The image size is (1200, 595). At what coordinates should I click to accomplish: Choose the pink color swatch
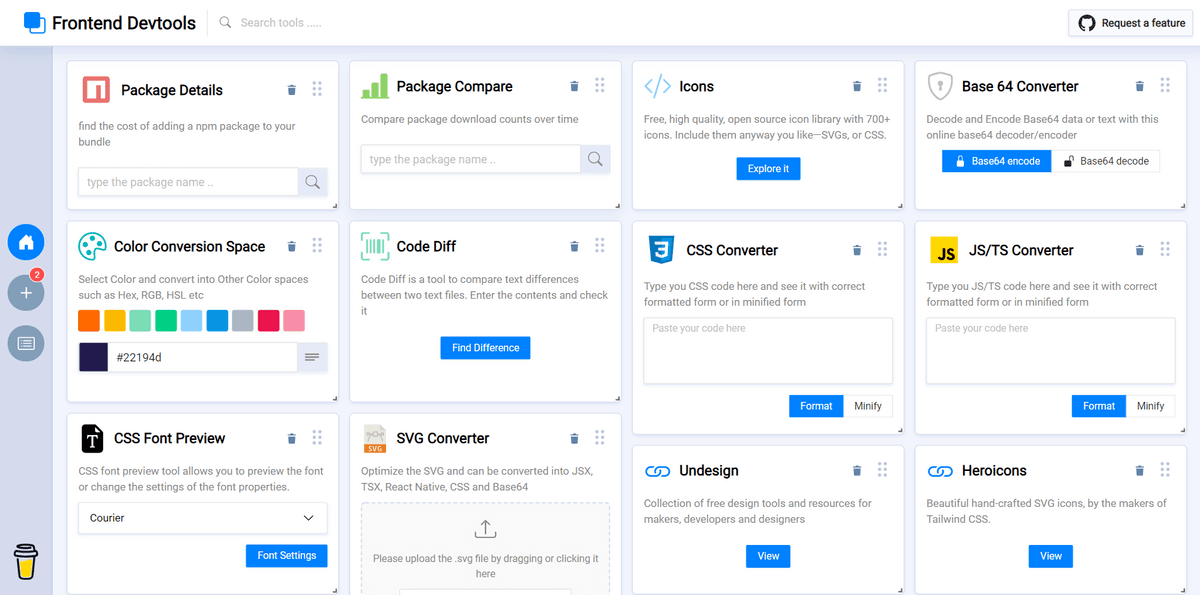point(294,321)
